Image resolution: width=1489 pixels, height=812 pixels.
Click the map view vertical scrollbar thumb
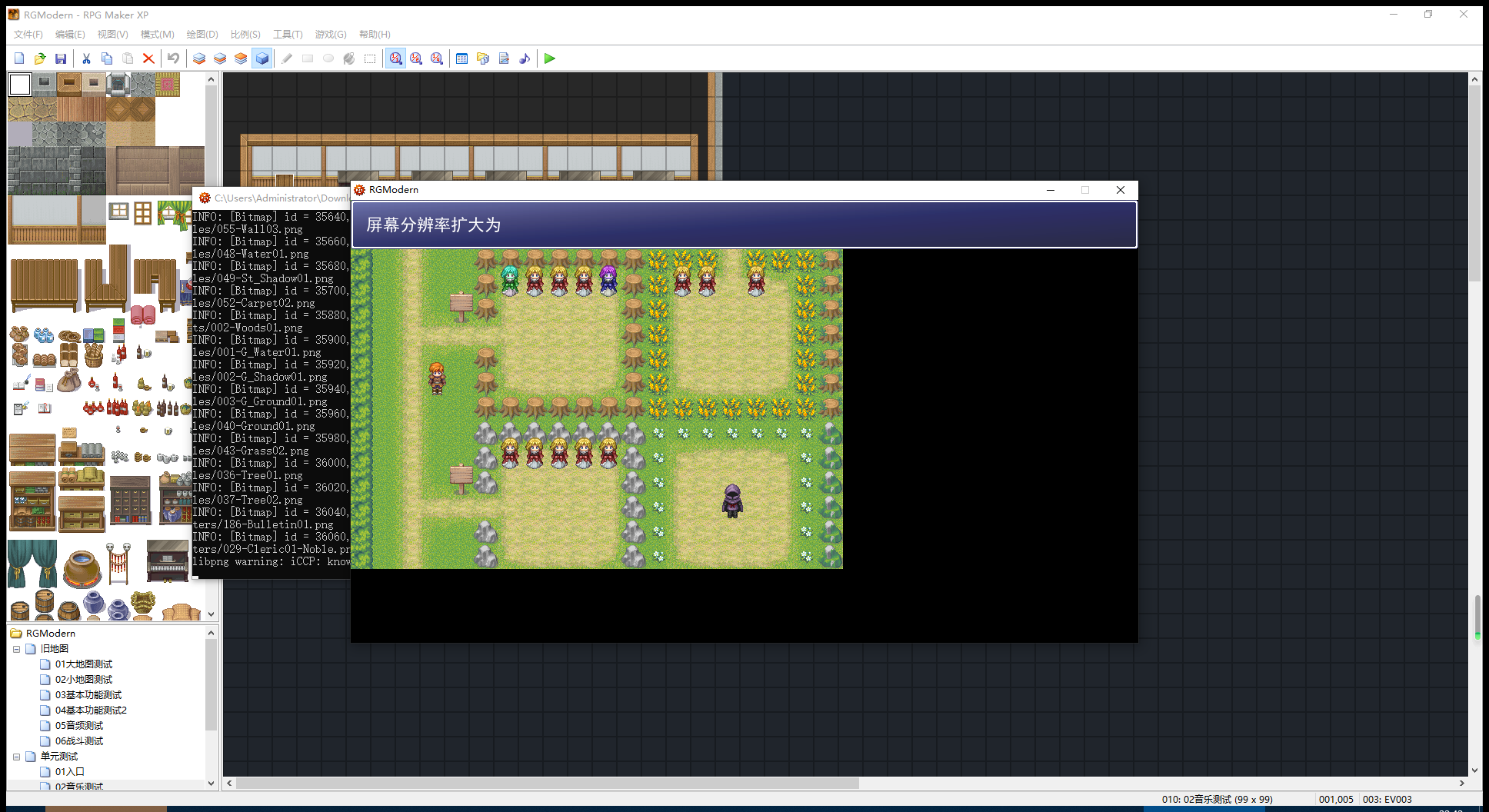(x=1474, y=183)
